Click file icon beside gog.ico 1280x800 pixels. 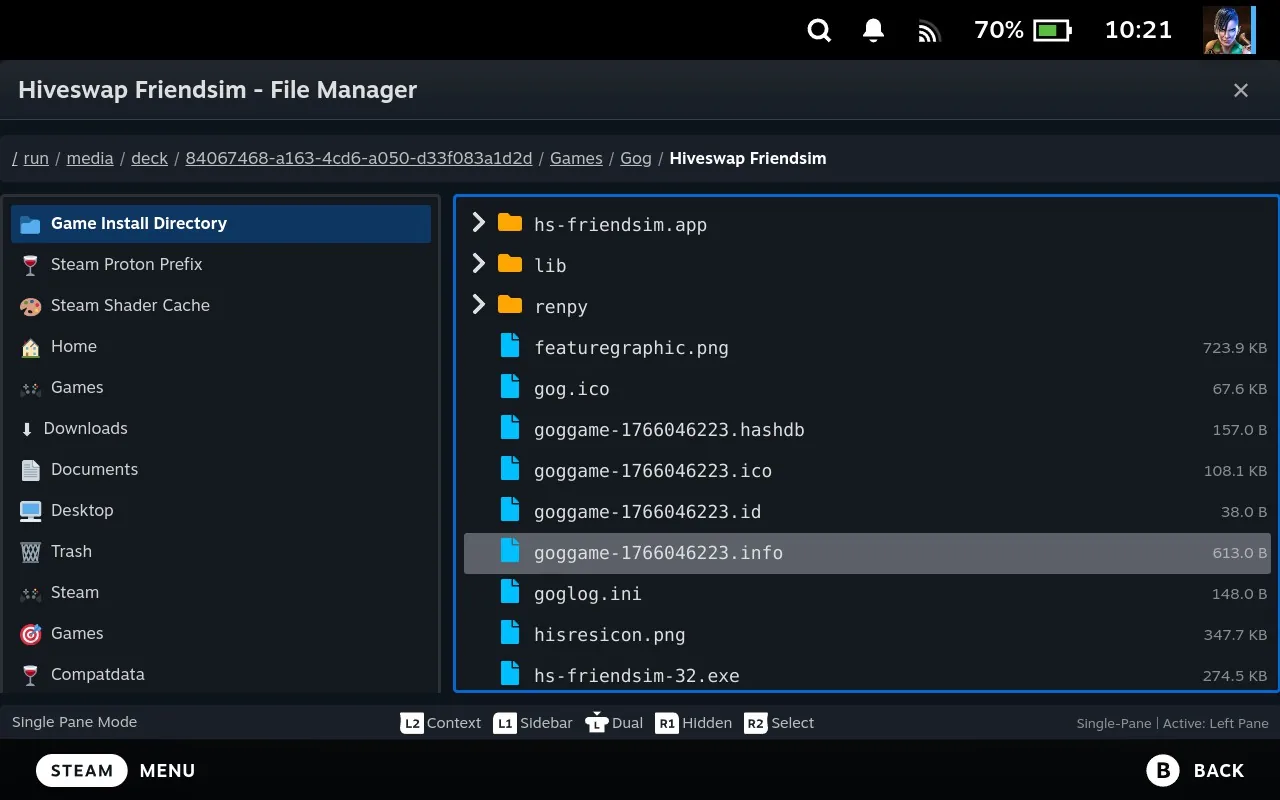coord(510,387)
